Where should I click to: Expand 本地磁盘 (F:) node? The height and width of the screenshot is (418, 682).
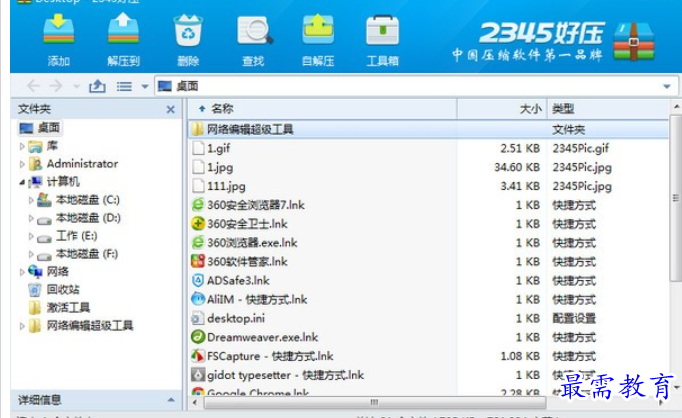click(31, 254)
